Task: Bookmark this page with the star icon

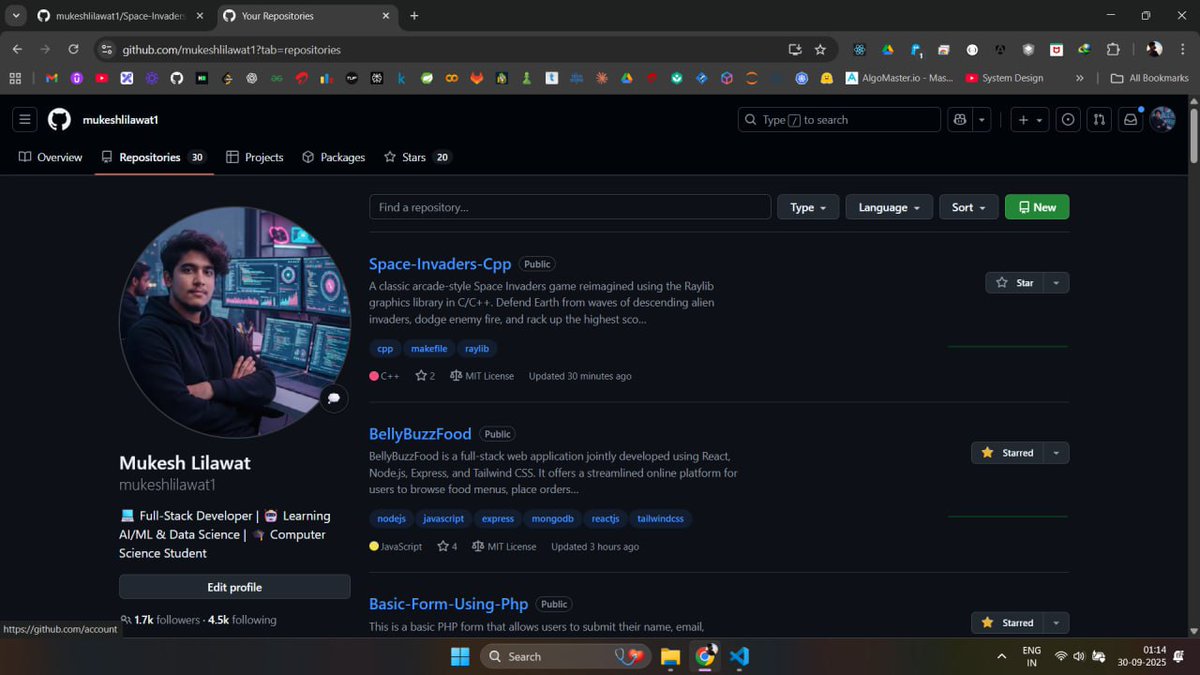Action: [x=820, y=49]
